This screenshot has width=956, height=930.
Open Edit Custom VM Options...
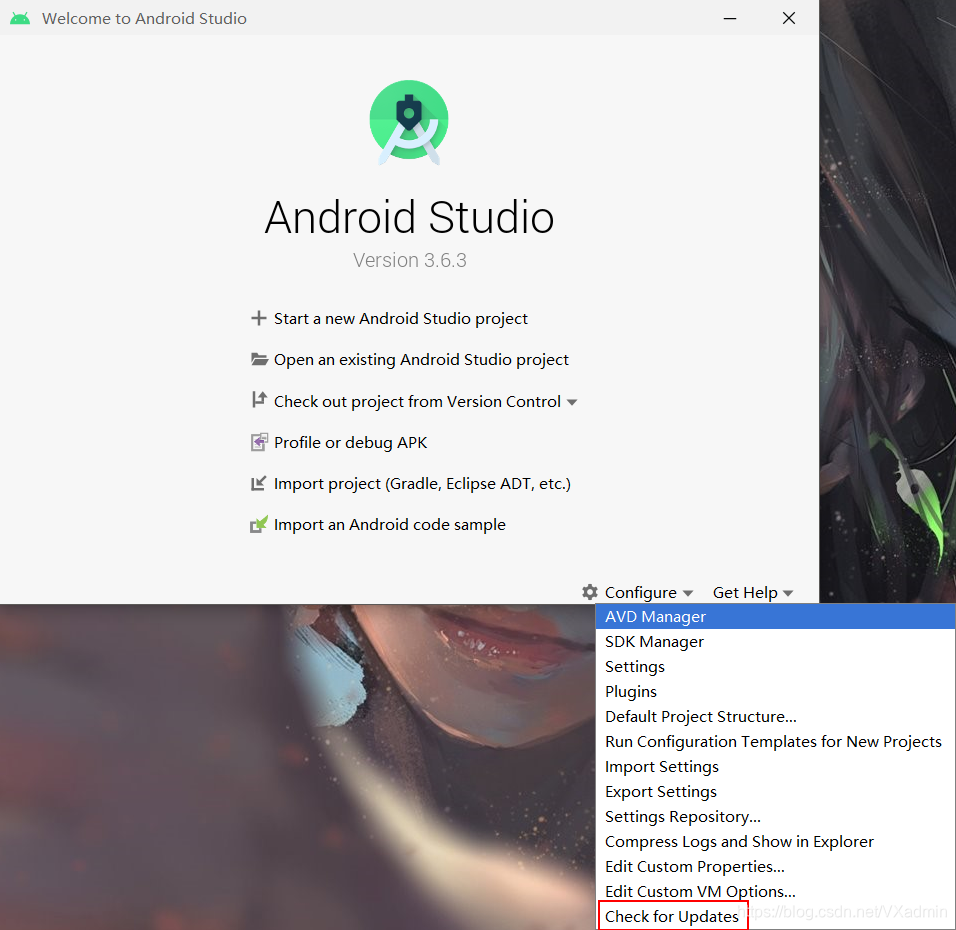pyautogui.click(x=775, y=892)
